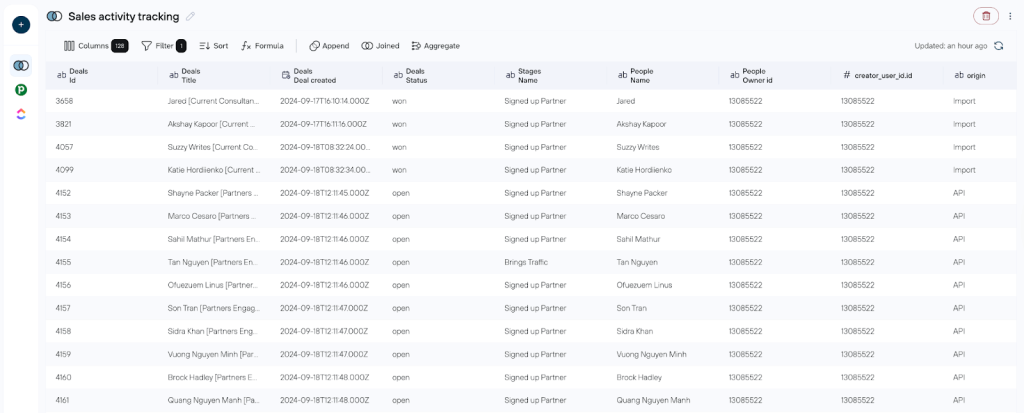Open the Filter panel
The image size is (1024, 413).
point(163,46)
